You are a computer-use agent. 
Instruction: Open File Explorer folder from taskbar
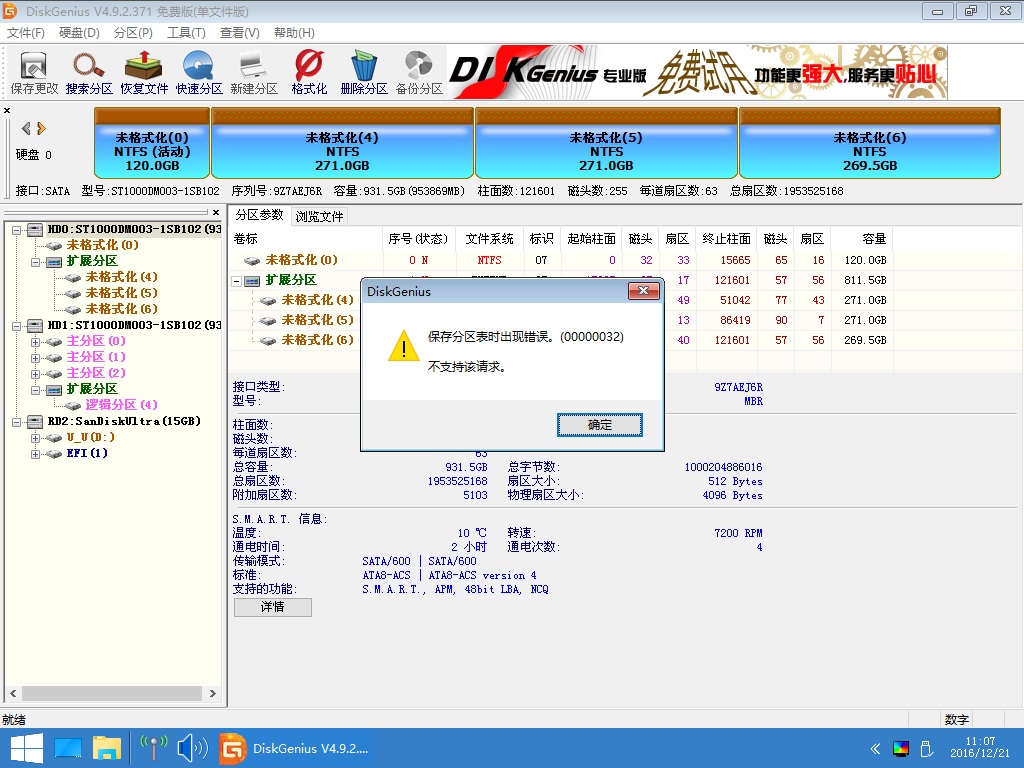pyautogui.click(x=106, y=748)
